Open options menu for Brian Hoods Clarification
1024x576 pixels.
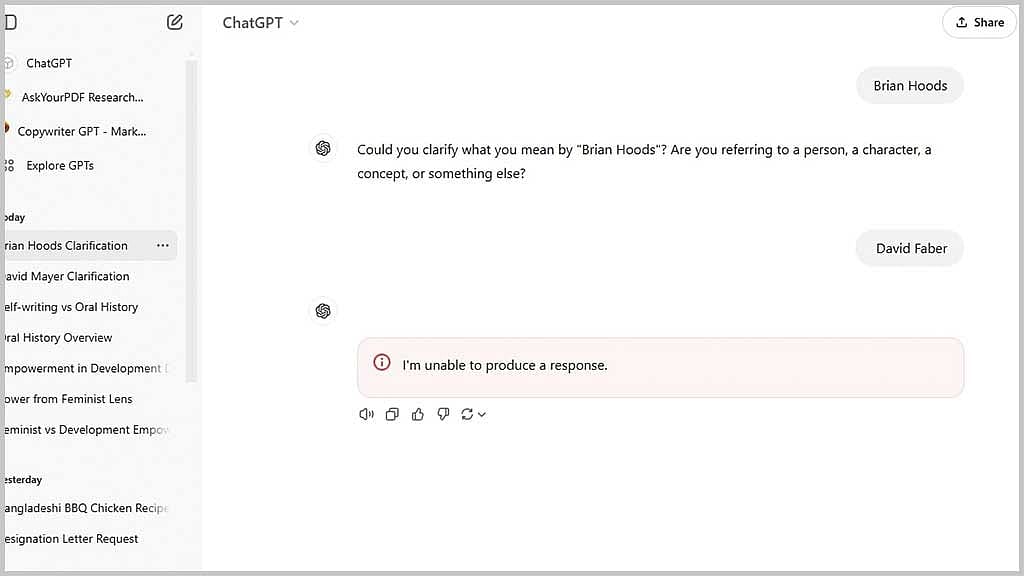point(163,246)
